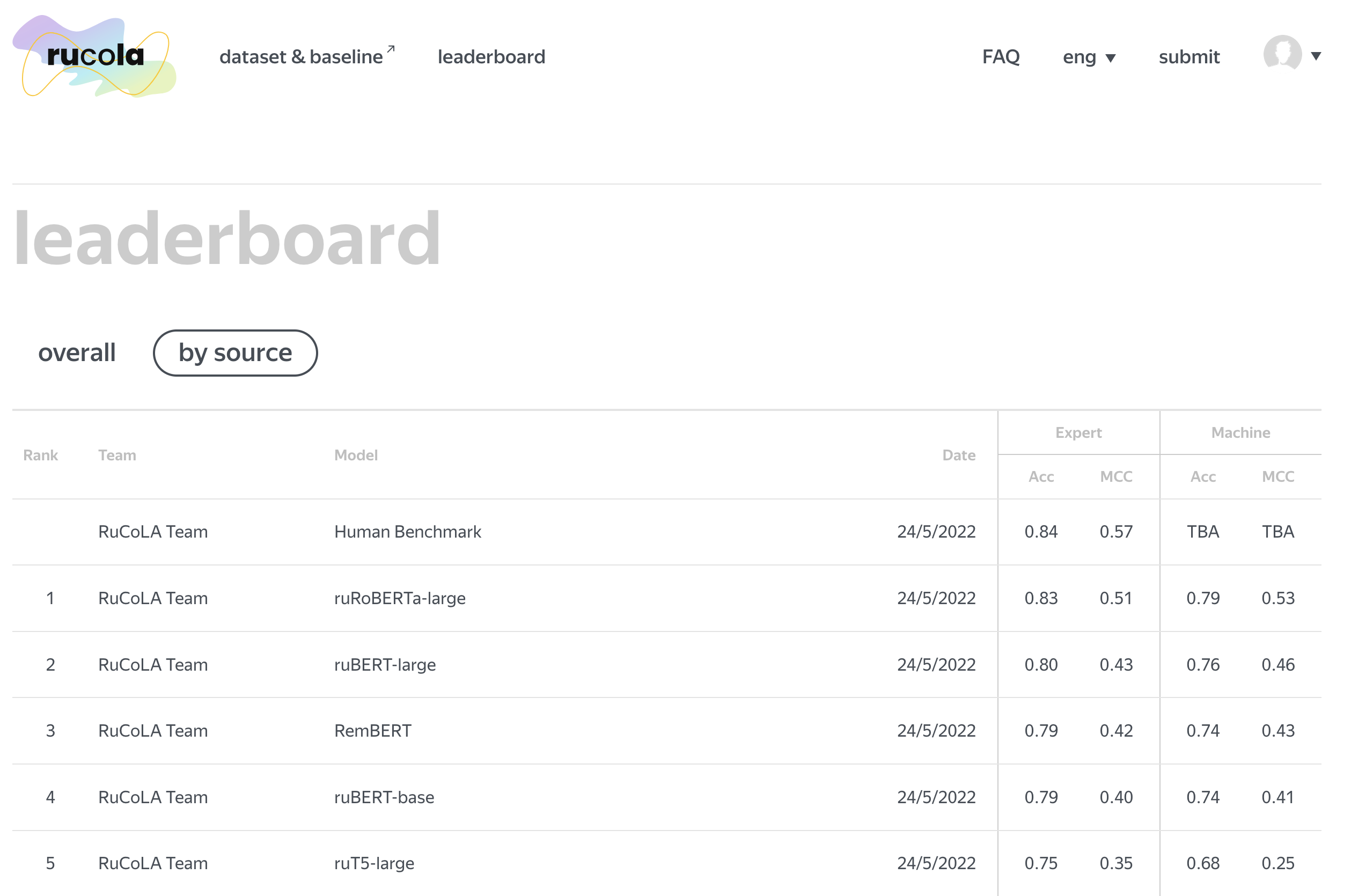
Task: Click rank 1 number cell
Action: coord(50,598)
